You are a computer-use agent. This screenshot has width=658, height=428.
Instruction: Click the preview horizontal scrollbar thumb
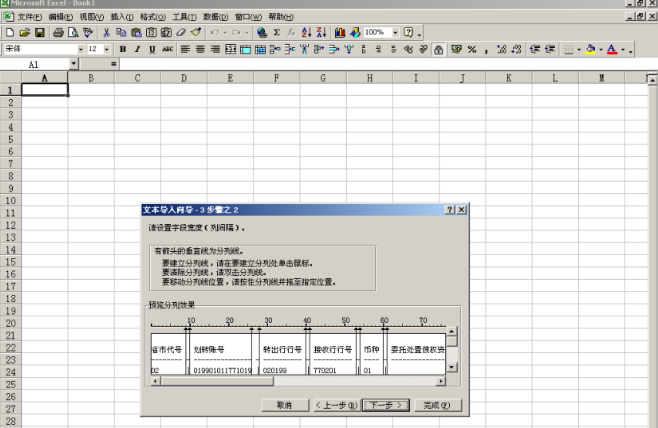coord(217,381)
